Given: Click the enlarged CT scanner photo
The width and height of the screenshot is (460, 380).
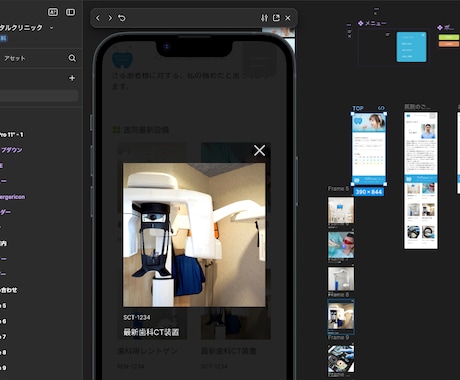Looking at the screenshot, I should 194,235.
